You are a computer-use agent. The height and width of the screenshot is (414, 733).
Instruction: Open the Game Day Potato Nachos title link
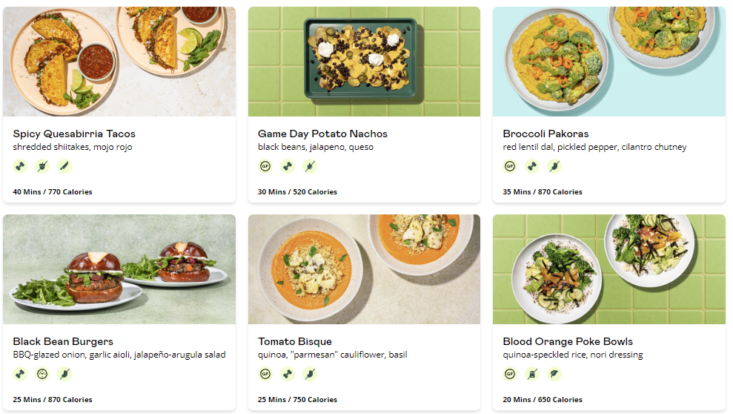pos(322,133)
